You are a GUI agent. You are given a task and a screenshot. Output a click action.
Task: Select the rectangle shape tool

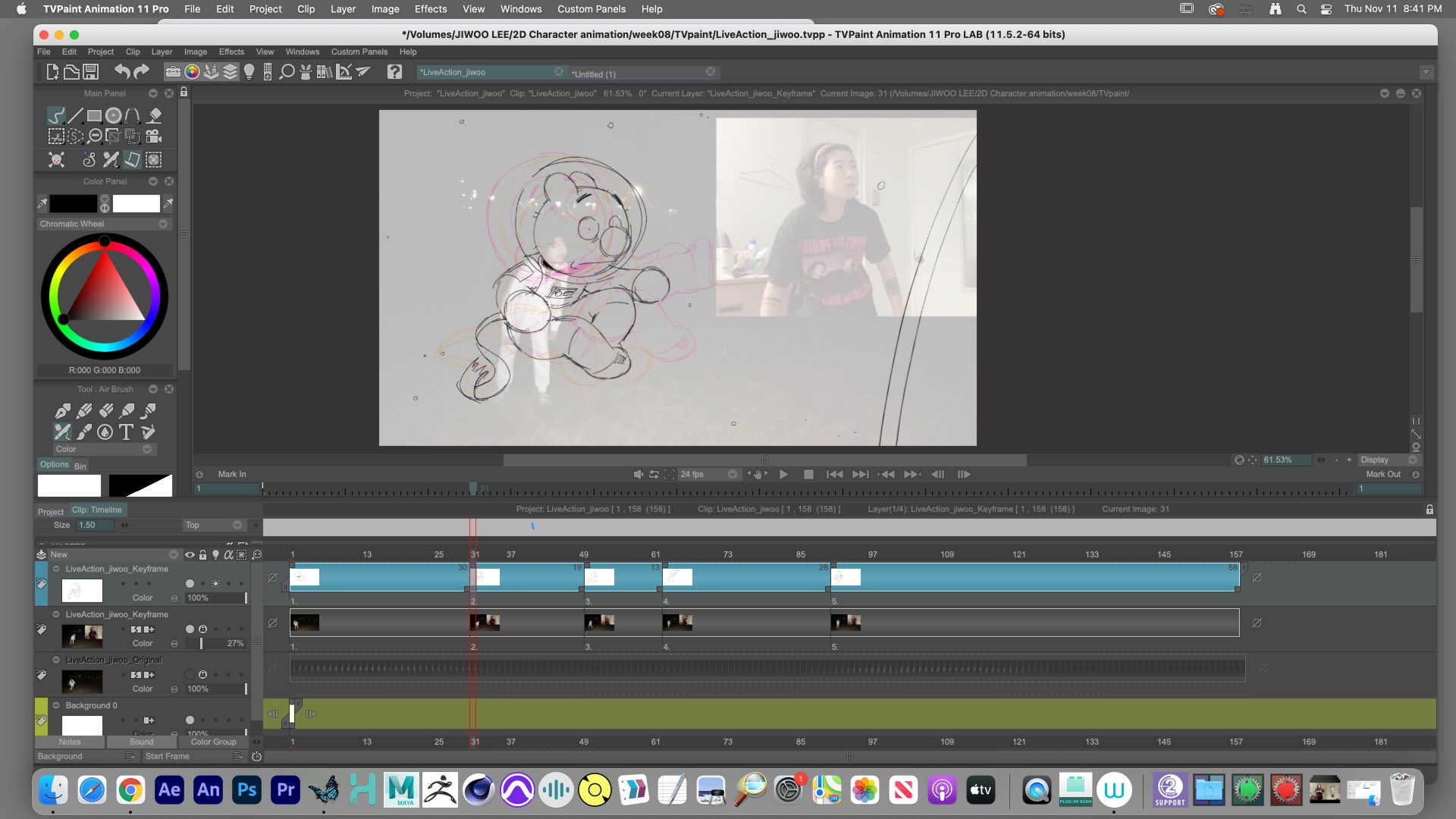[94, 116]
